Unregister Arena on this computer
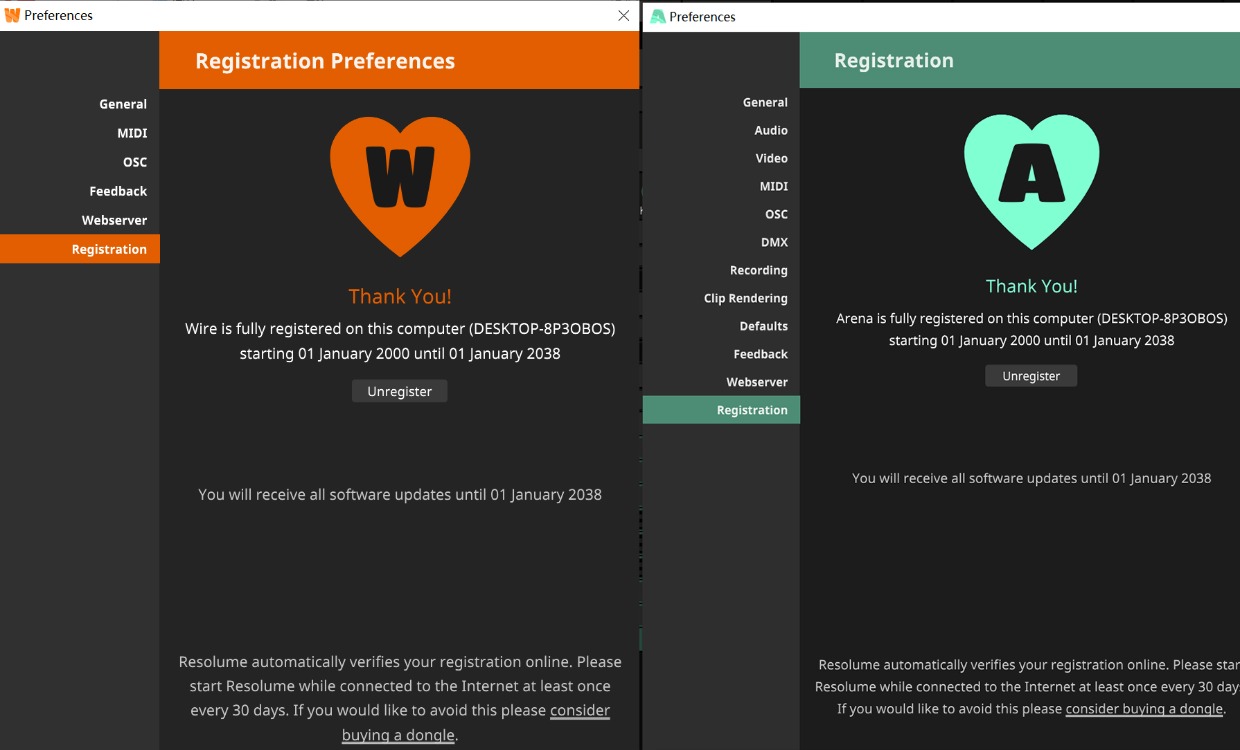 (x=1031, y=376)
